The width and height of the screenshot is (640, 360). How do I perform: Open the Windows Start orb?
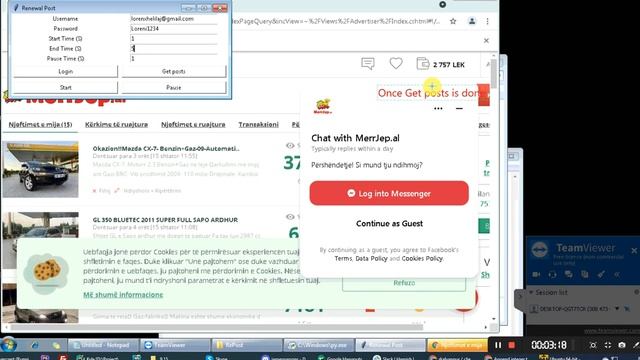coord(9,345)
